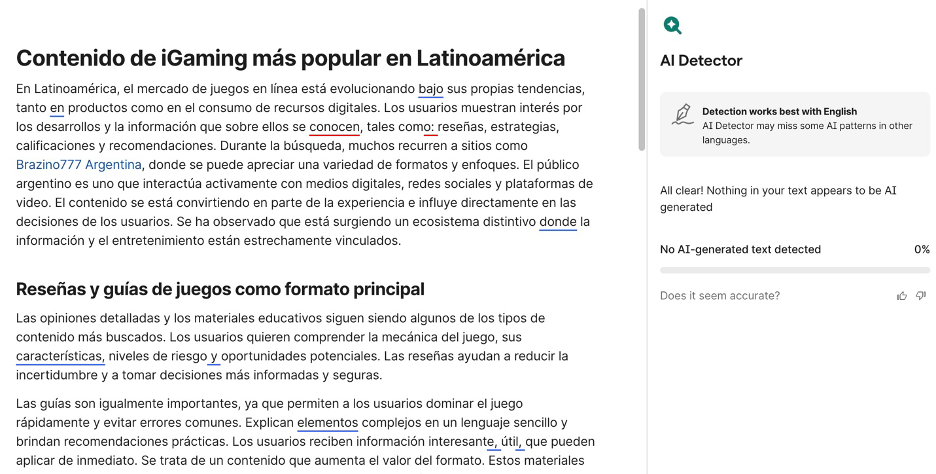The width and height of the screenshot is (936, 474).
Task: Give thumbs up for detection accuracy
Action: [902, 296]
